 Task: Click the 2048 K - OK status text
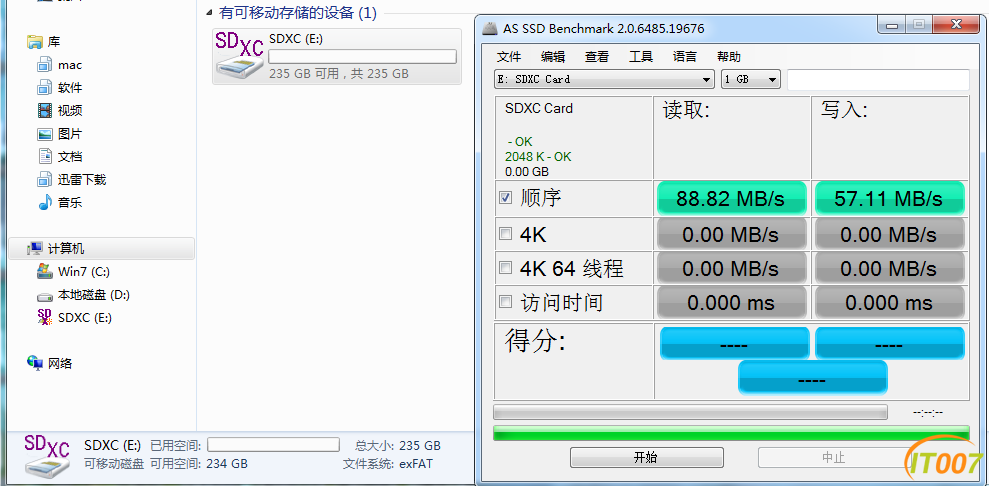coord(538,156)
